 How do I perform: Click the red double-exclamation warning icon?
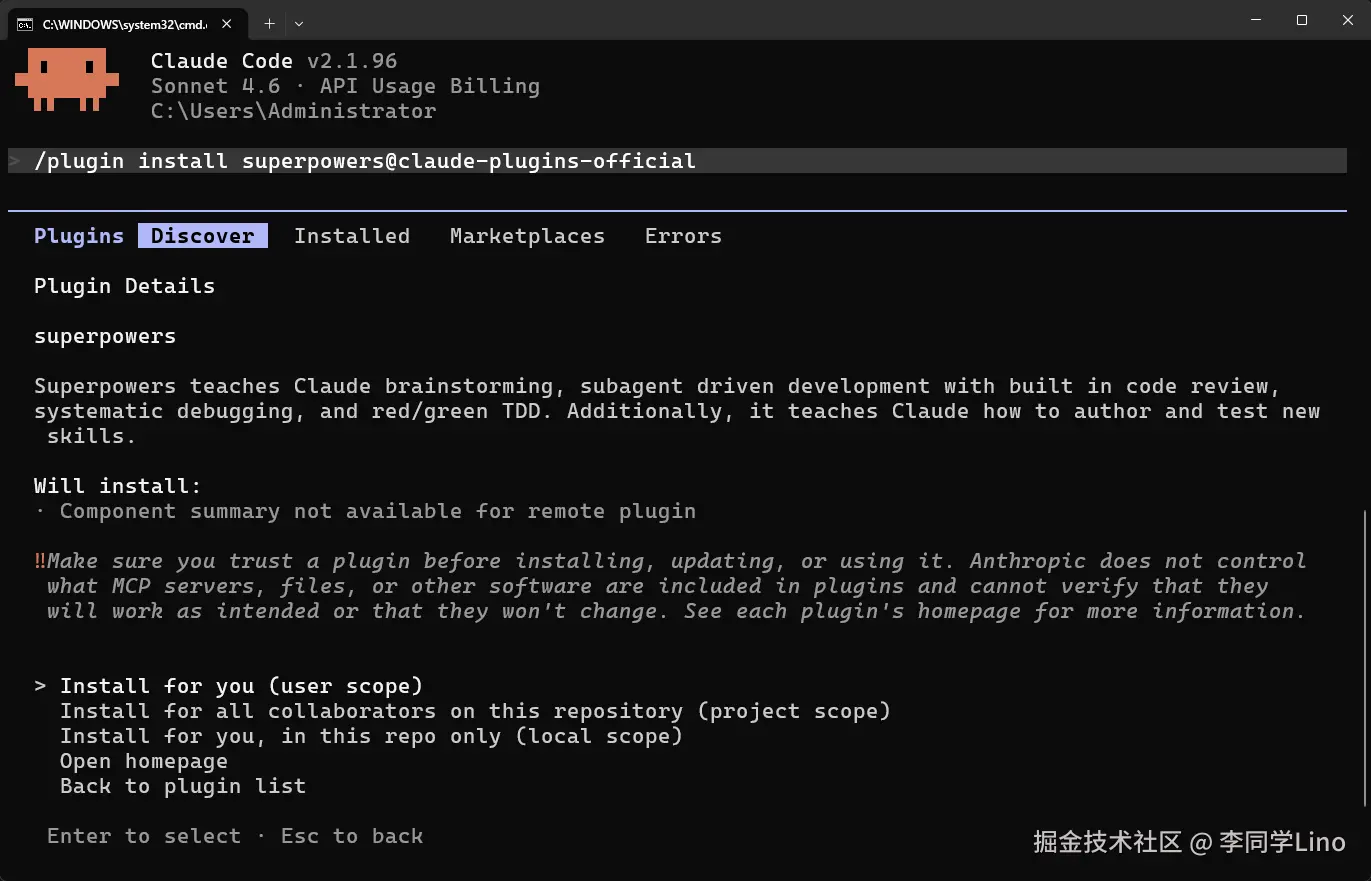(40, 561)
